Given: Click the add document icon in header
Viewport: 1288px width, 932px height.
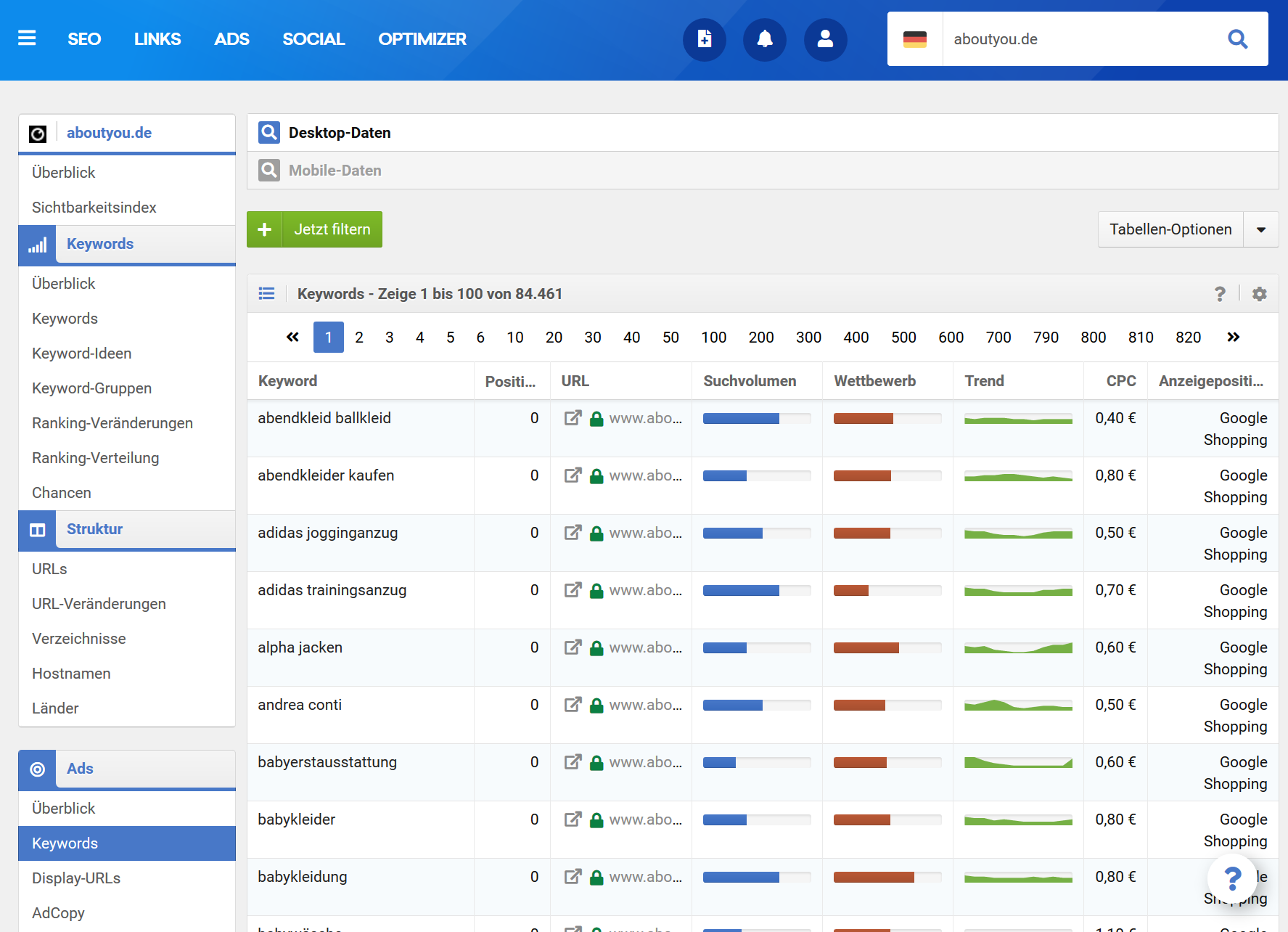Looking at the screenshot, I should click(704, 39).
